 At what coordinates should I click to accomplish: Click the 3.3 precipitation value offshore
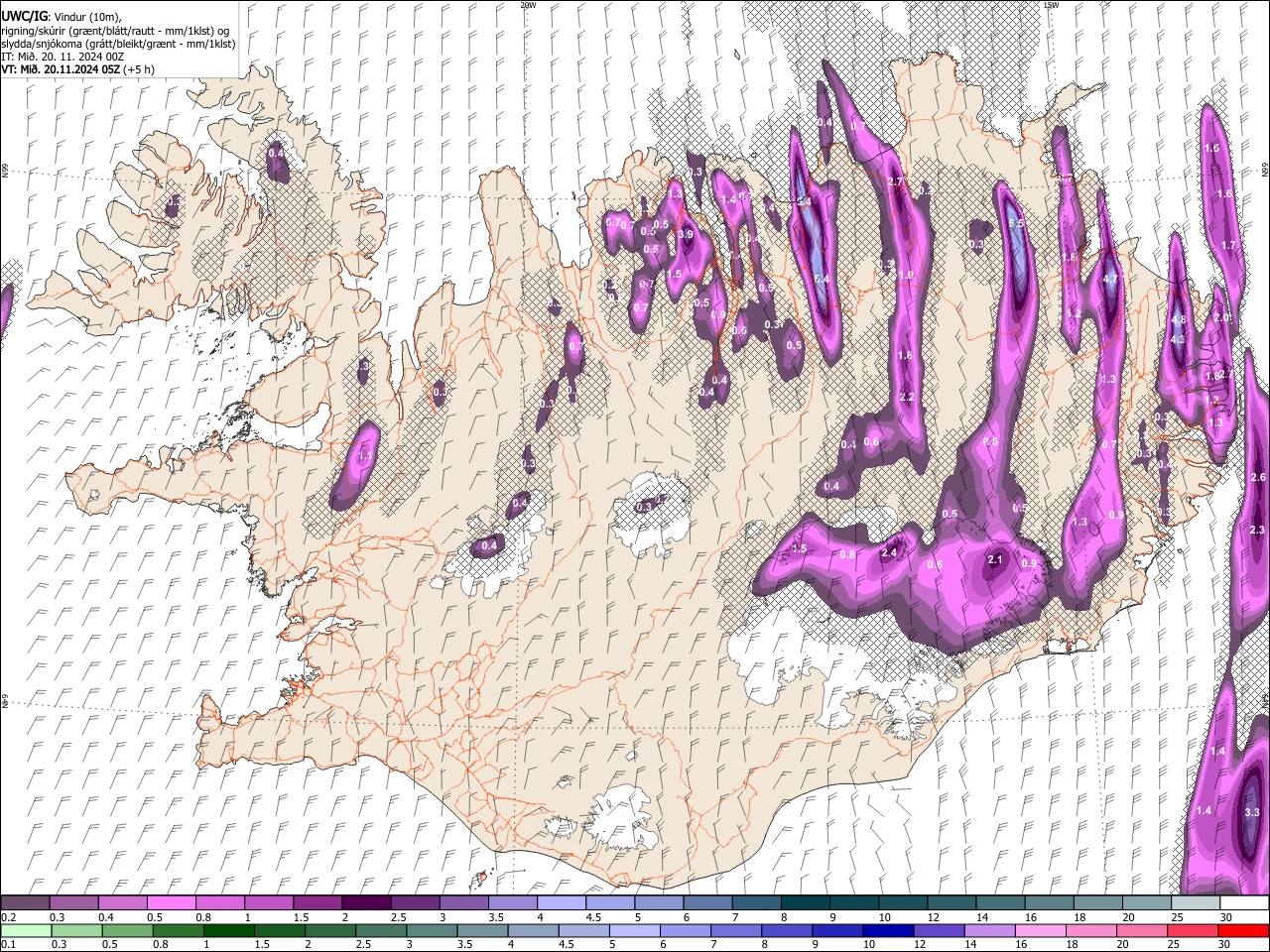pyautogui.click(x=1251, y=812)
